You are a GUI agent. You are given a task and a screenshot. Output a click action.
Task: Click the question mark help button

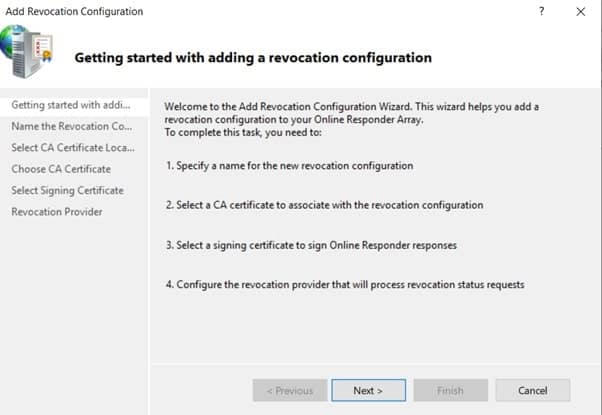tap(542, 11)
